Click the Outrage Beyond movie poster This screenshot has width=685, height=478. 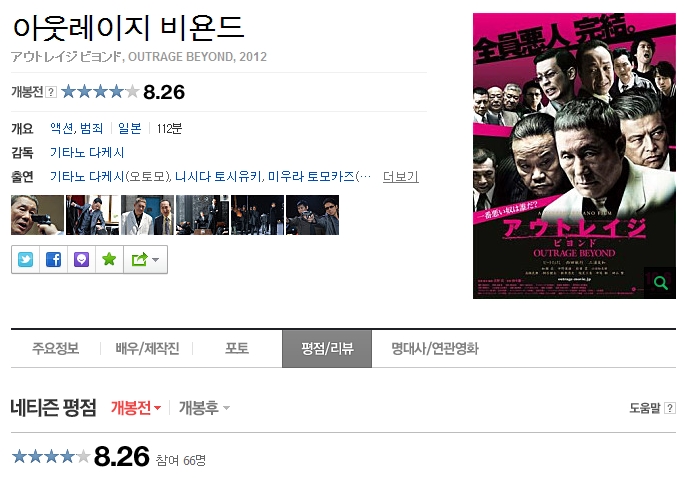click(574, 156)
